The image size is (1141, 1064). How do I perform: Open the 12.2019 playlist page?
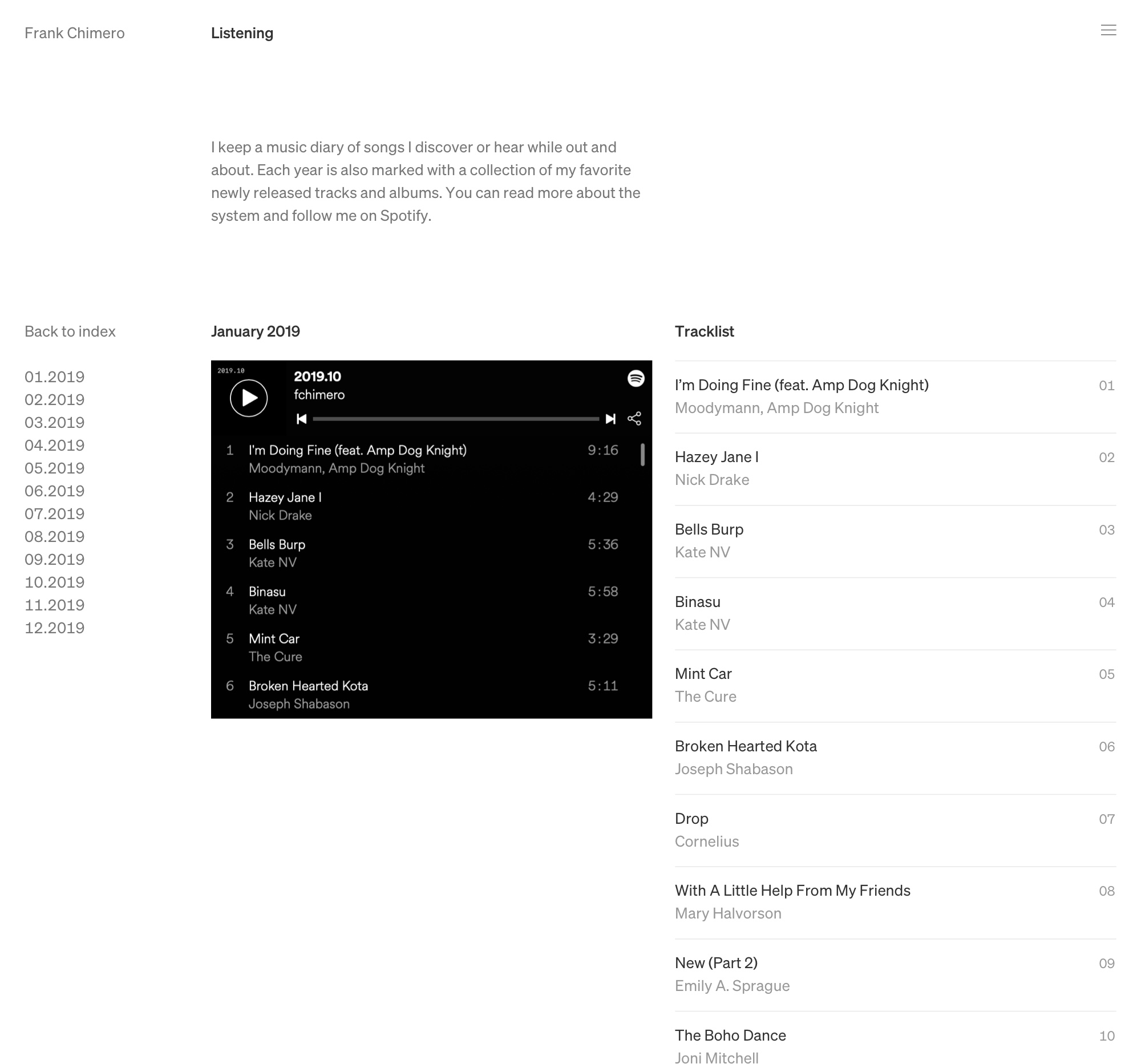[x=55, y=628]
